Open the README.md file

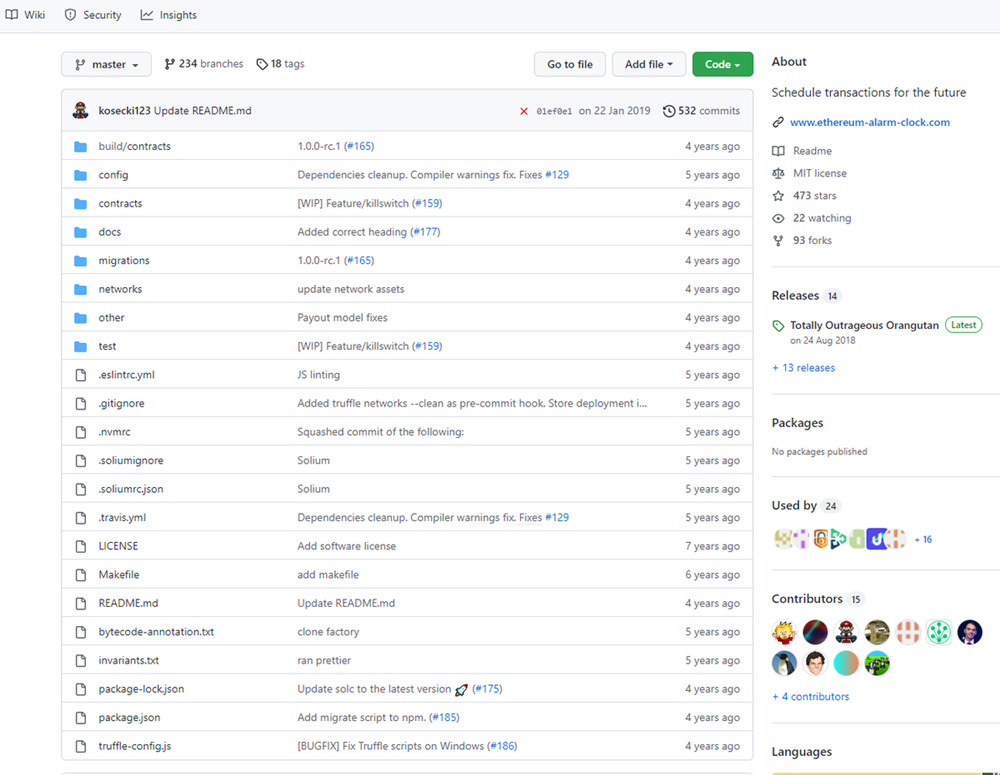(x=128, y=604)
